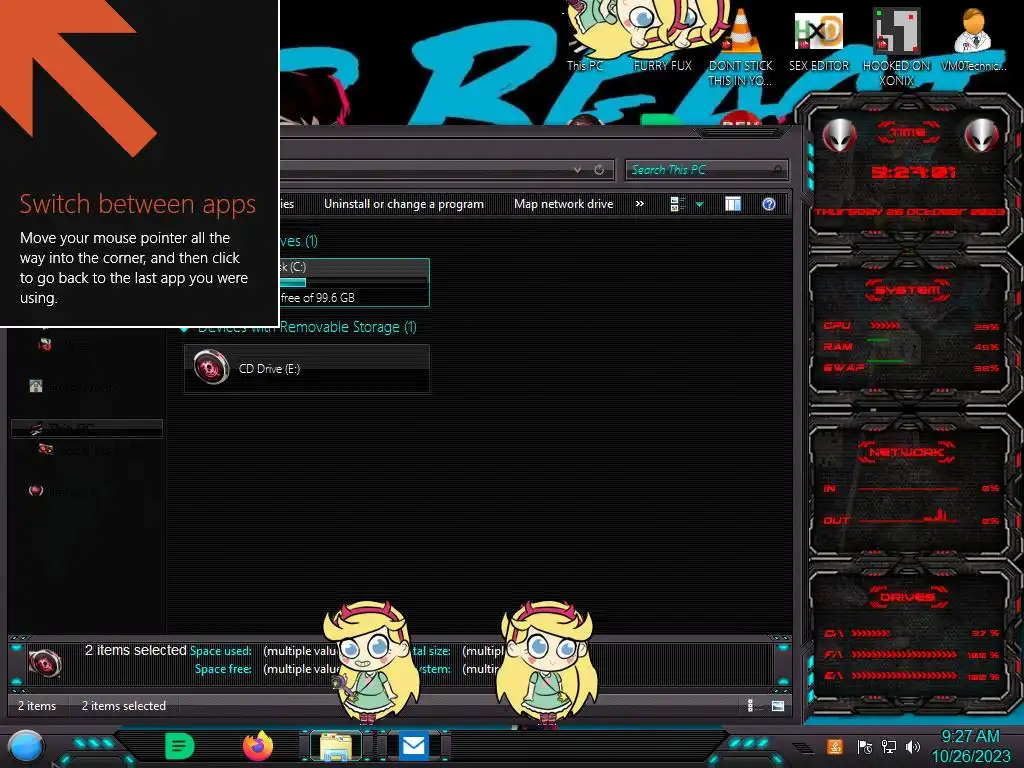Show hidden tray icons arrow
Image resolution: width=1024 pixels, height=768 pixels.
coord(803,747)
